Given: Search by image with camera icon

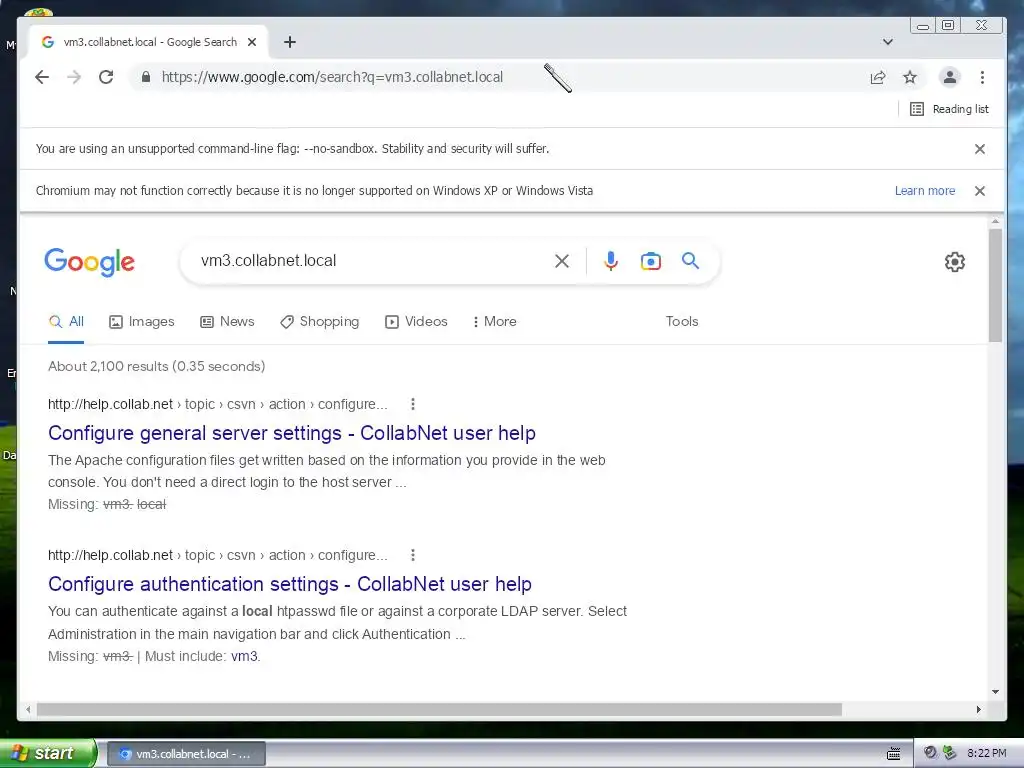Looking at the screenshot, I should tap(650, 261).
